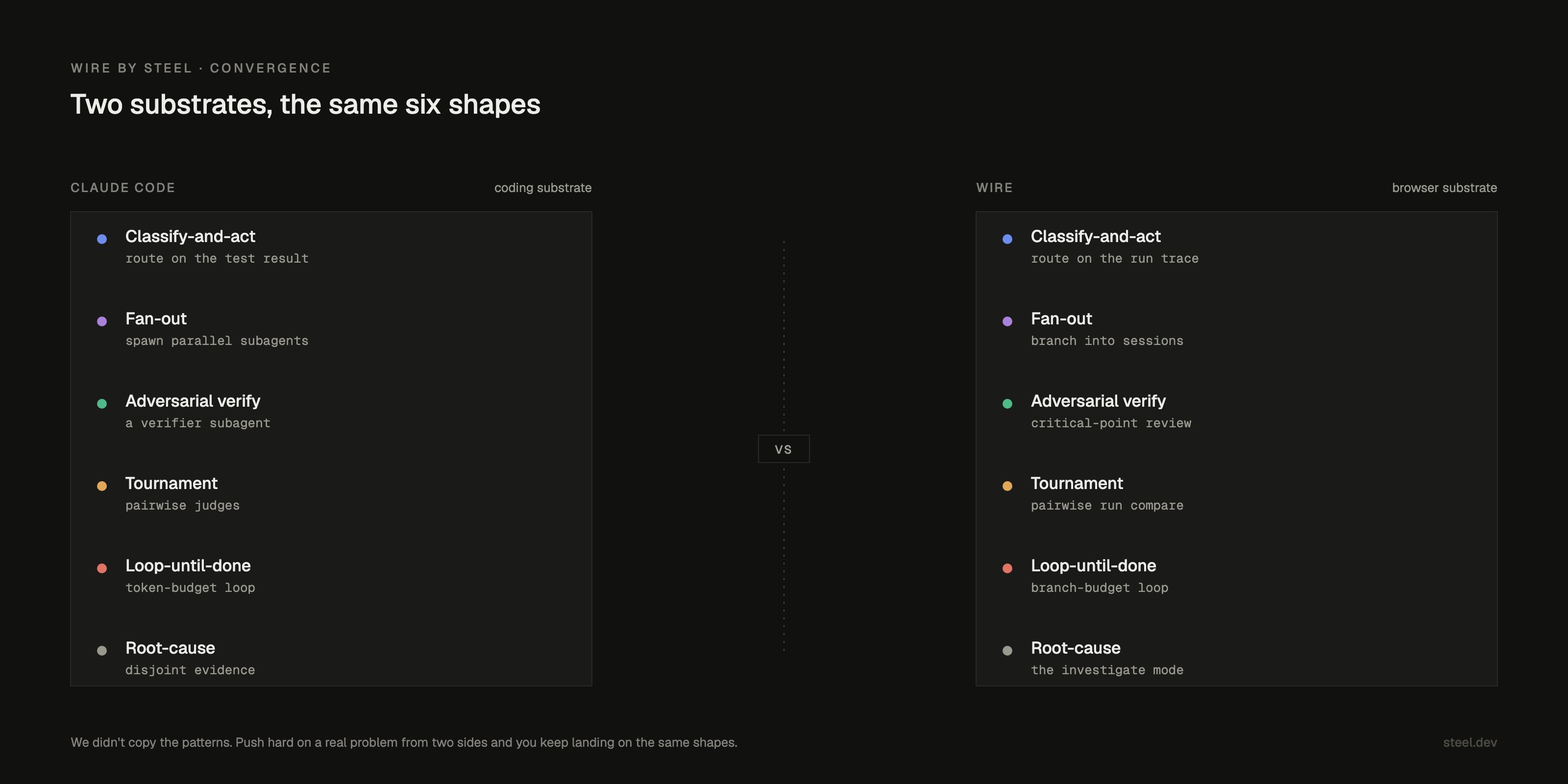Select the red dot next to Wire's Loop-until-done
The image size is (1568, 784).
coord(1007,568)
